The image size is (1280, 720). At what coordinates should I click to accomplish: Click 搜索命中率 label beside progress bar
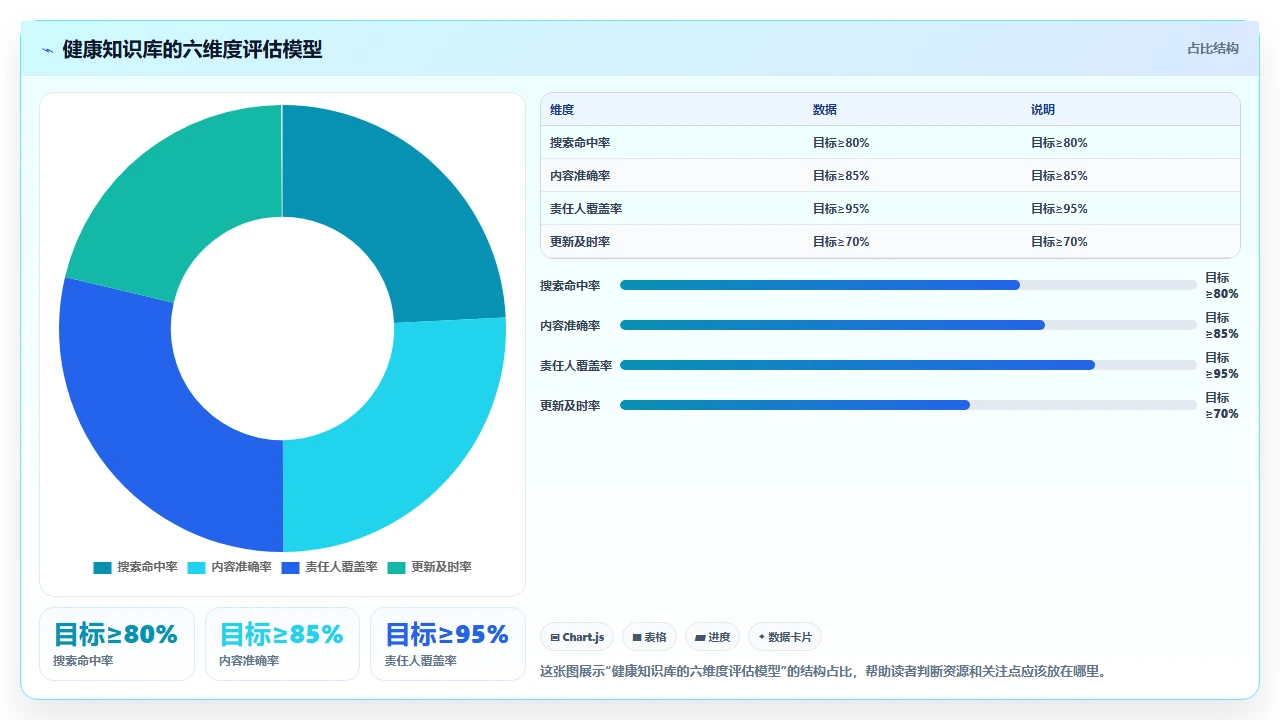click(x=570, y=286)
